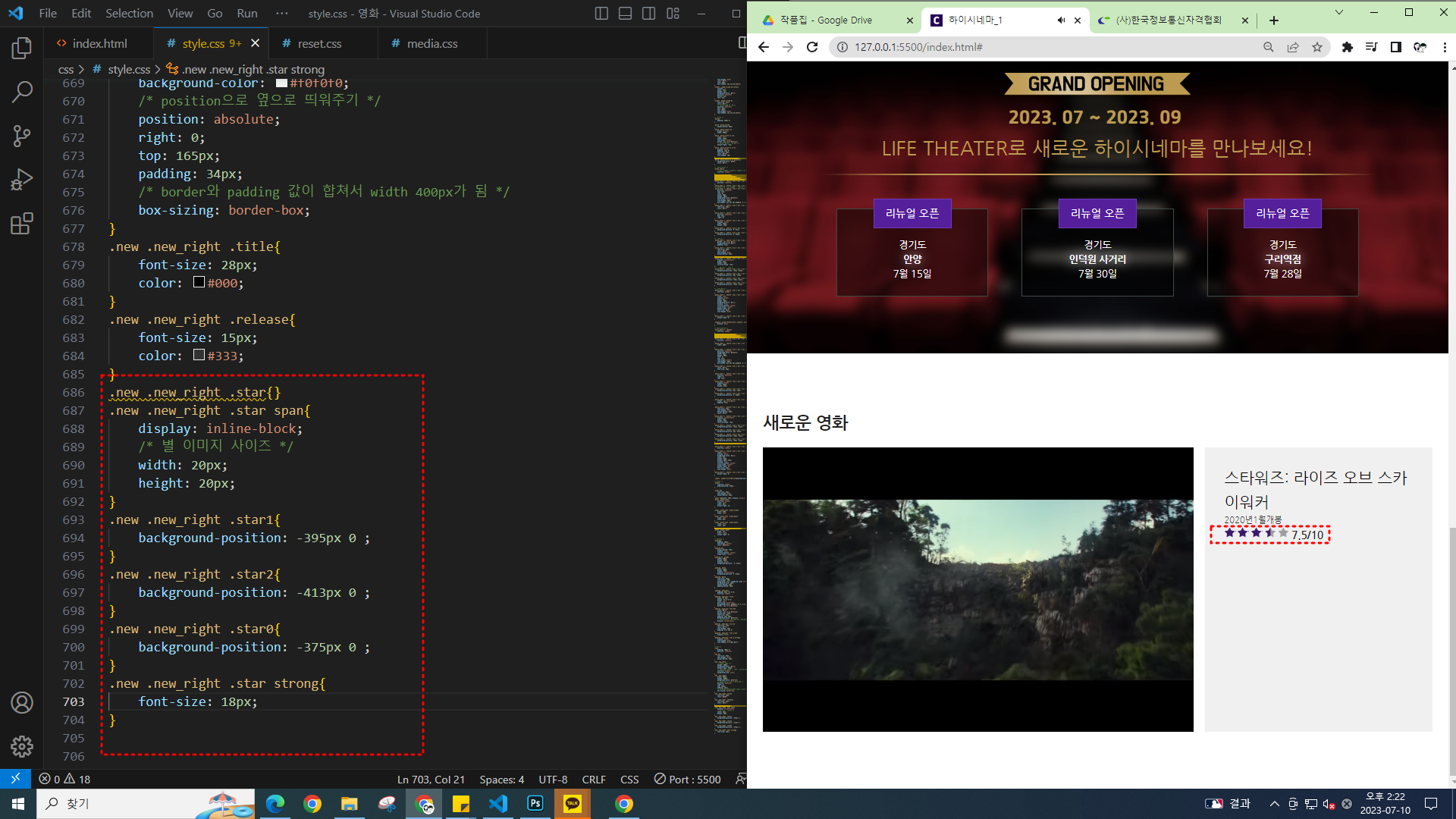Open the overflow menu ellipsis in menu bar
Viewport: 1456px width, 819px height.
pyautogui.click(x=282, y=14)
